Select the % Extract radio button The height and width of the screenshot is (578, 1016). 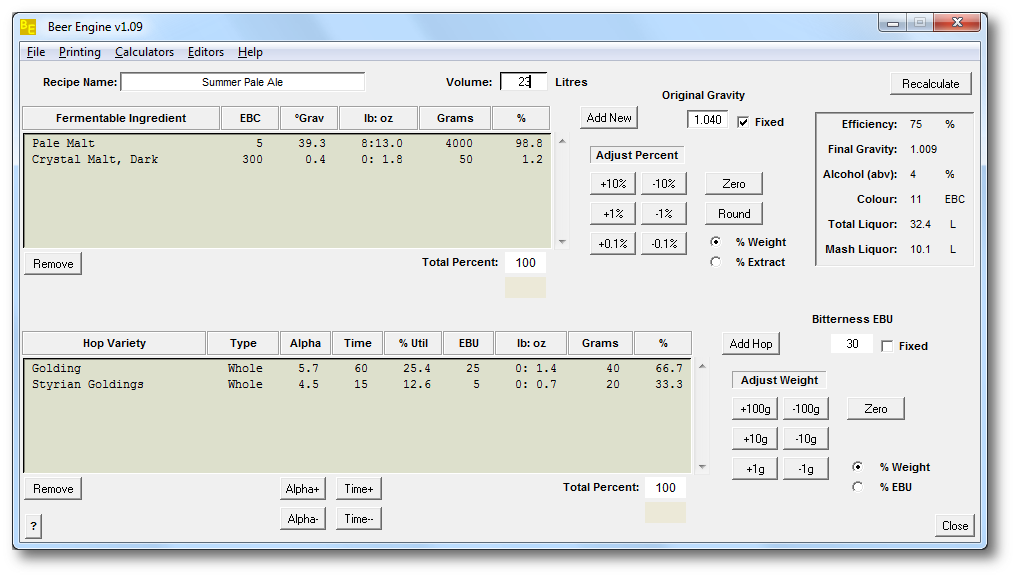coord(715,262)
